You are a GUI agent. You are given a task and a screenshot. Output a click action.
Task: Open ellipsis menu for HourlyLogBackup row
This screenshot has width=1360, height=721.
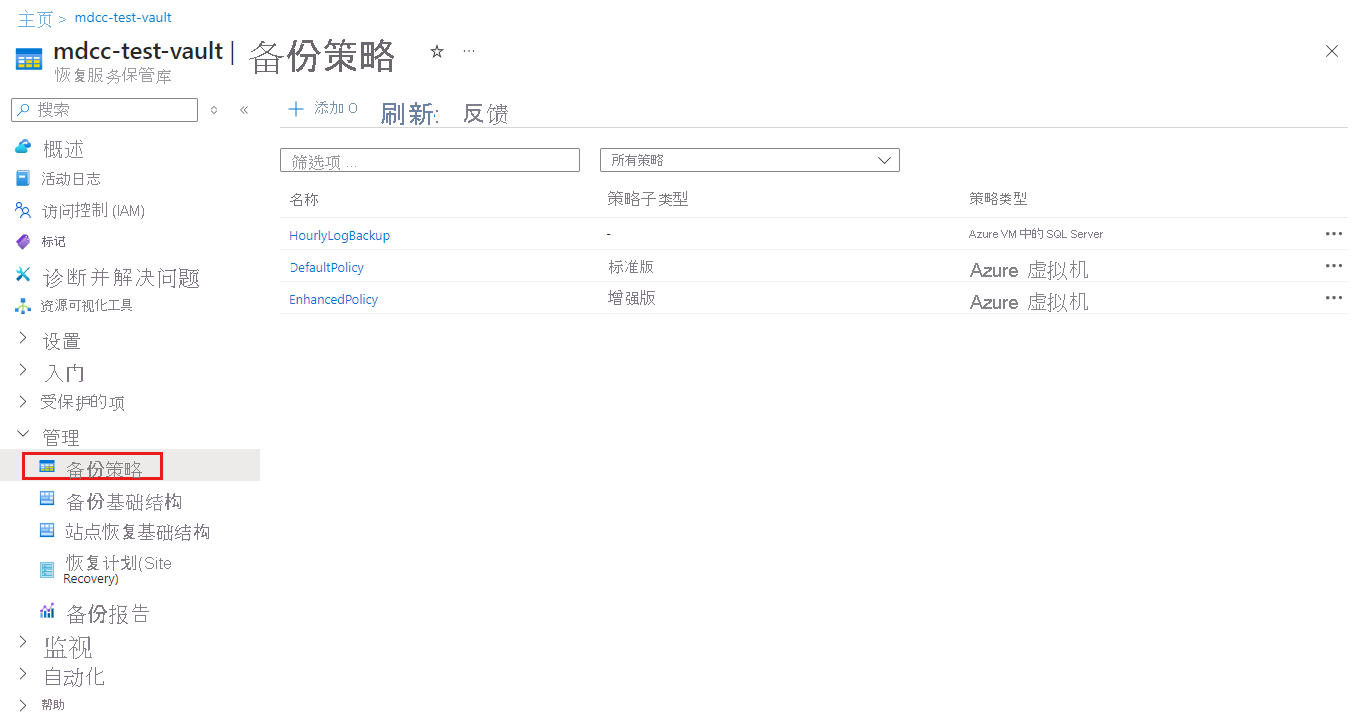coord(1333,233)
